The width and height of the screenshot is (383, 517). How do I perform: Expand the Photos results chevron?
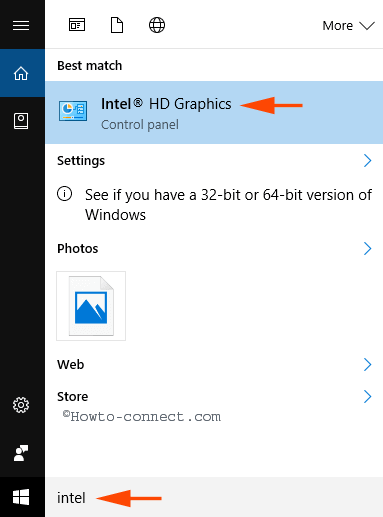367,249
